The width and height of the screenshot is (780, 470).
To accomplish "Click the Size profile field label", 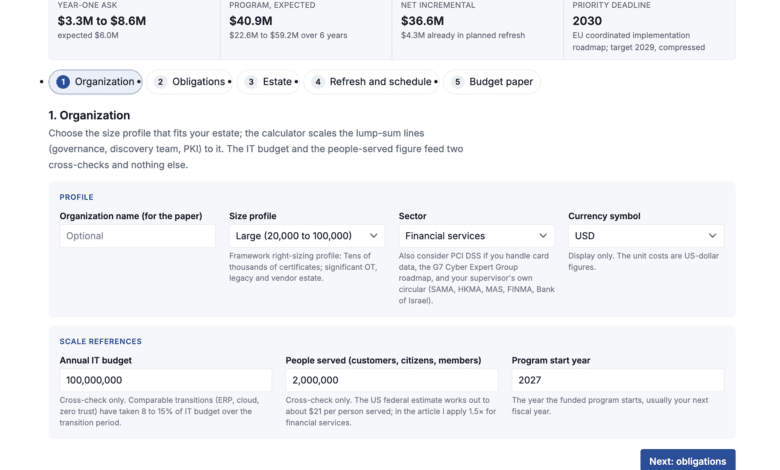I will click(253, 216).
